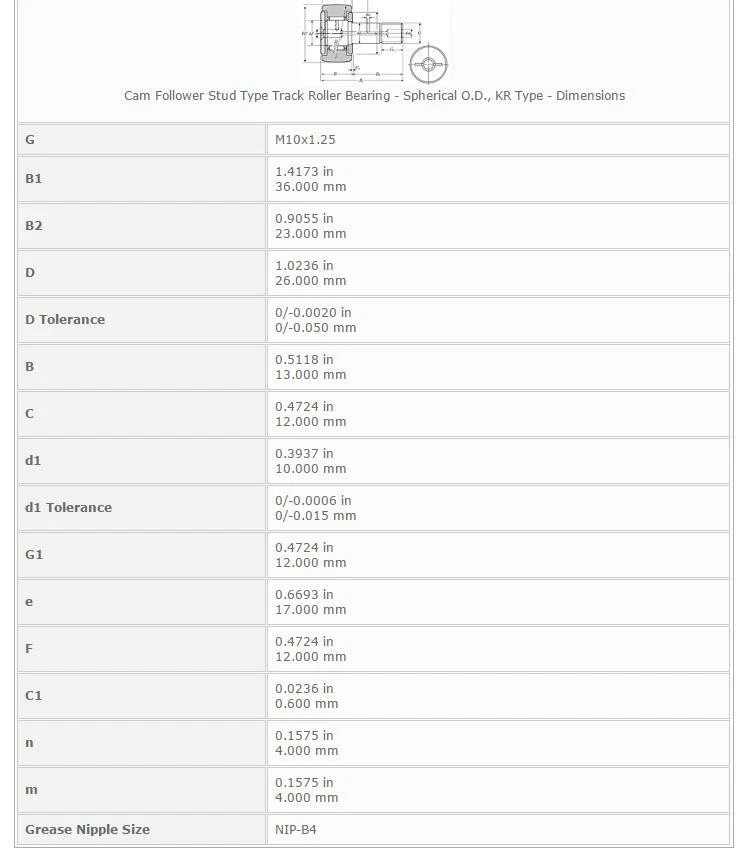
Task: Select the d1 Tolerance label
Action: [68, 507]
